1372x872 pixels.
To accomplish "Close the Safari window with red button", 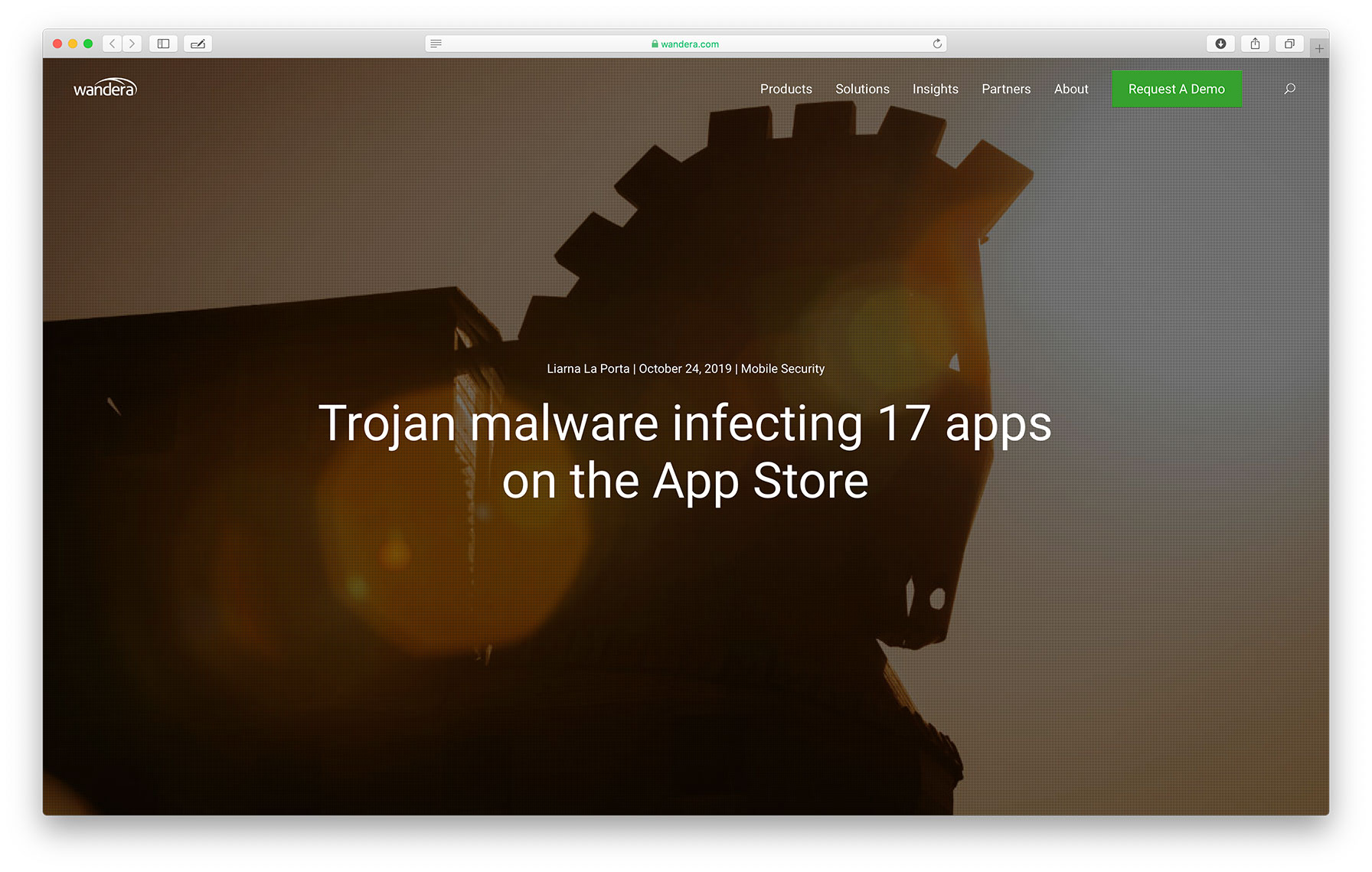I will tap(57, 44).
